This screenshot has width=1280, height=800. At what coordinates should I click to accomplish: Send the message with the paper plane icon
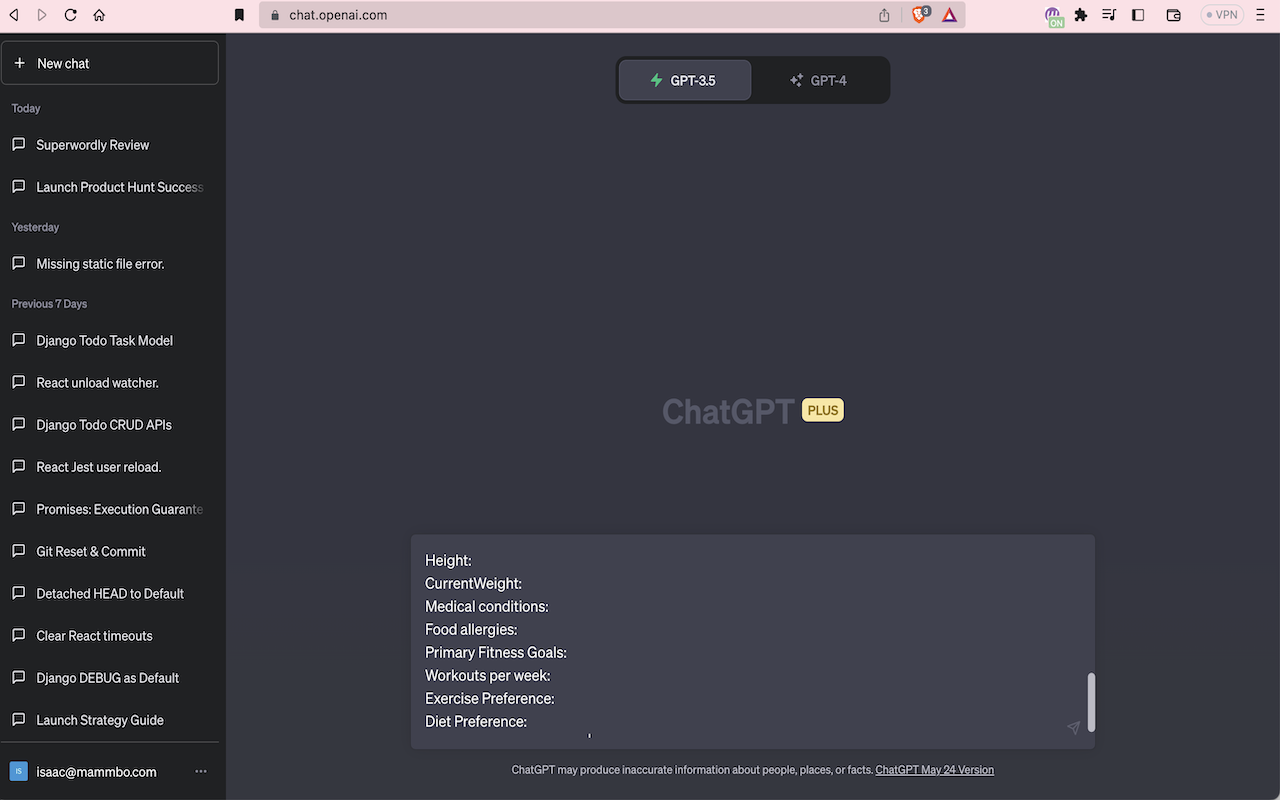point(1073,727)
